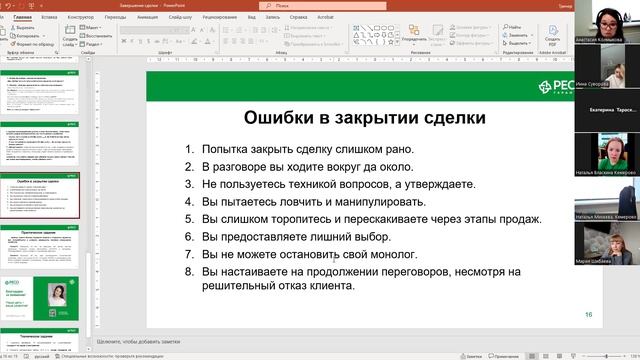Switch to Reading view icon in status bar
This screenshot has height=360, width=640.
(x=560, y=356)
